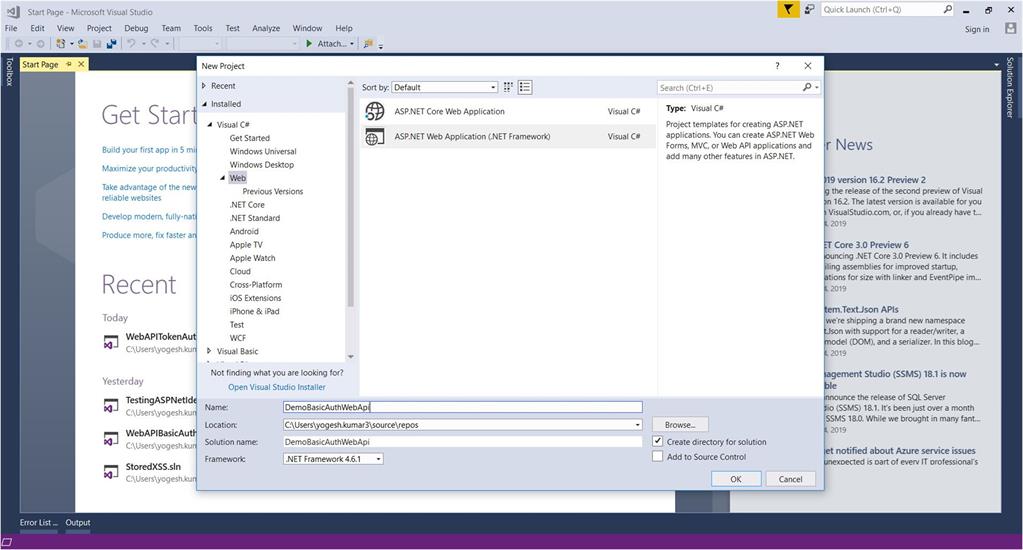Select the ASP.NET Core Web Application template icon
This screenshot has width=1023, height=550.
374,112
